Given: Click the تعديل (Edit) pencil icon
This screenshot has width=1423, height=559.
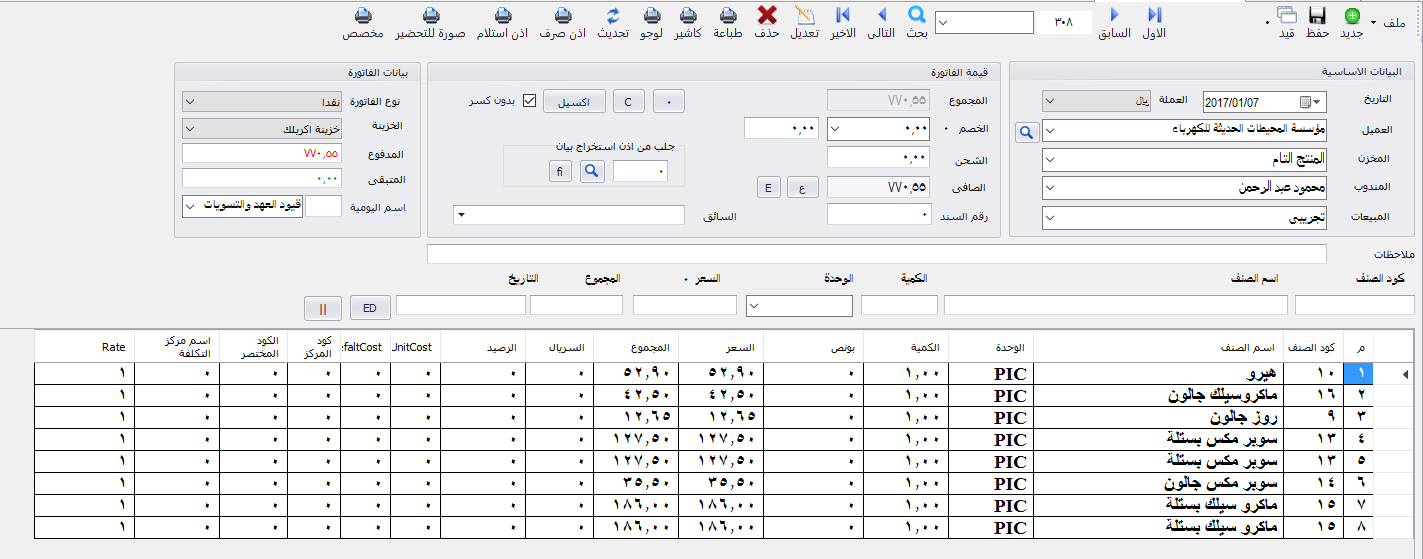Looking at the screenshot, I should coord(804,15).
